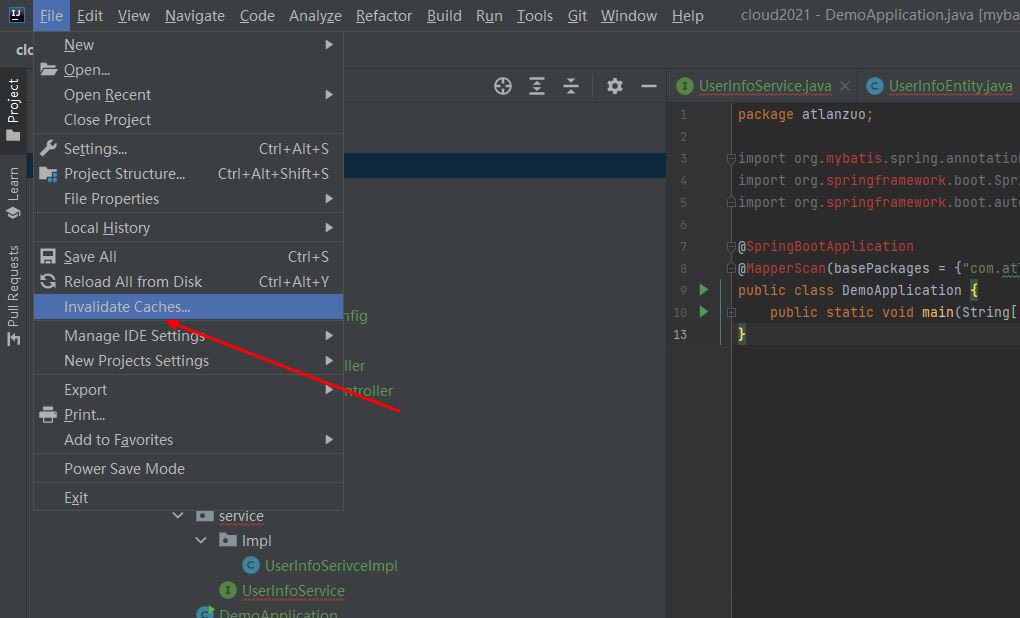Collapse the Impl folder in project tree
The image size is (1020, 618).
pos(201,541)
